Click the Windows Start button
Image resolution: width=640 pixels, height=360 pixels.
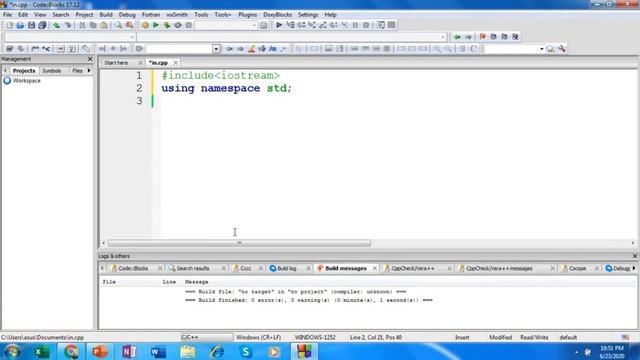11,351
